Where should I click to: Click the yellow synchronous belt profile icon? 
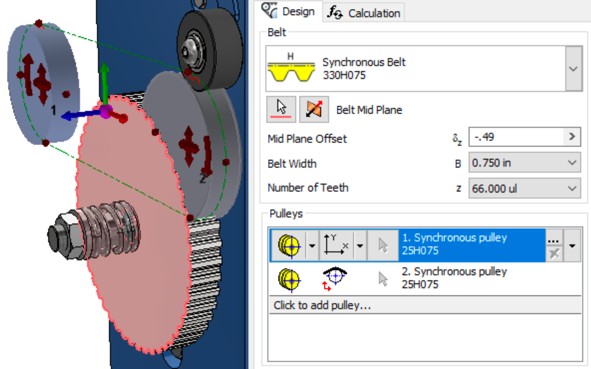[x=291, y=68]
